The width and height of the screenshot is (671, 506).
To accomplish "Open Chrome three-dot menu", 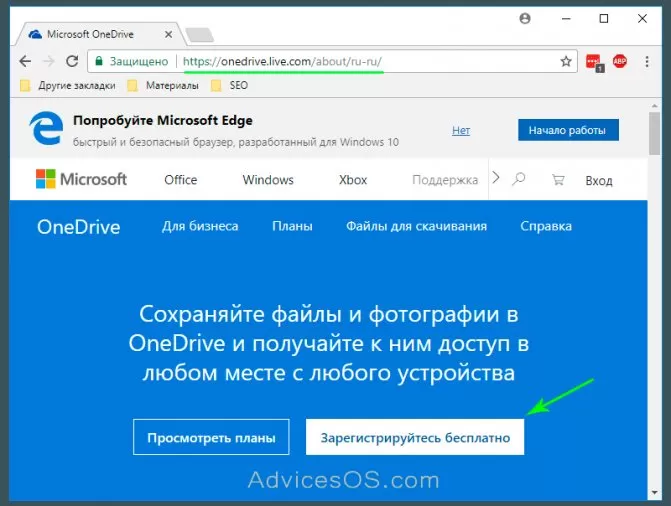I will click(x=647, y=61).
